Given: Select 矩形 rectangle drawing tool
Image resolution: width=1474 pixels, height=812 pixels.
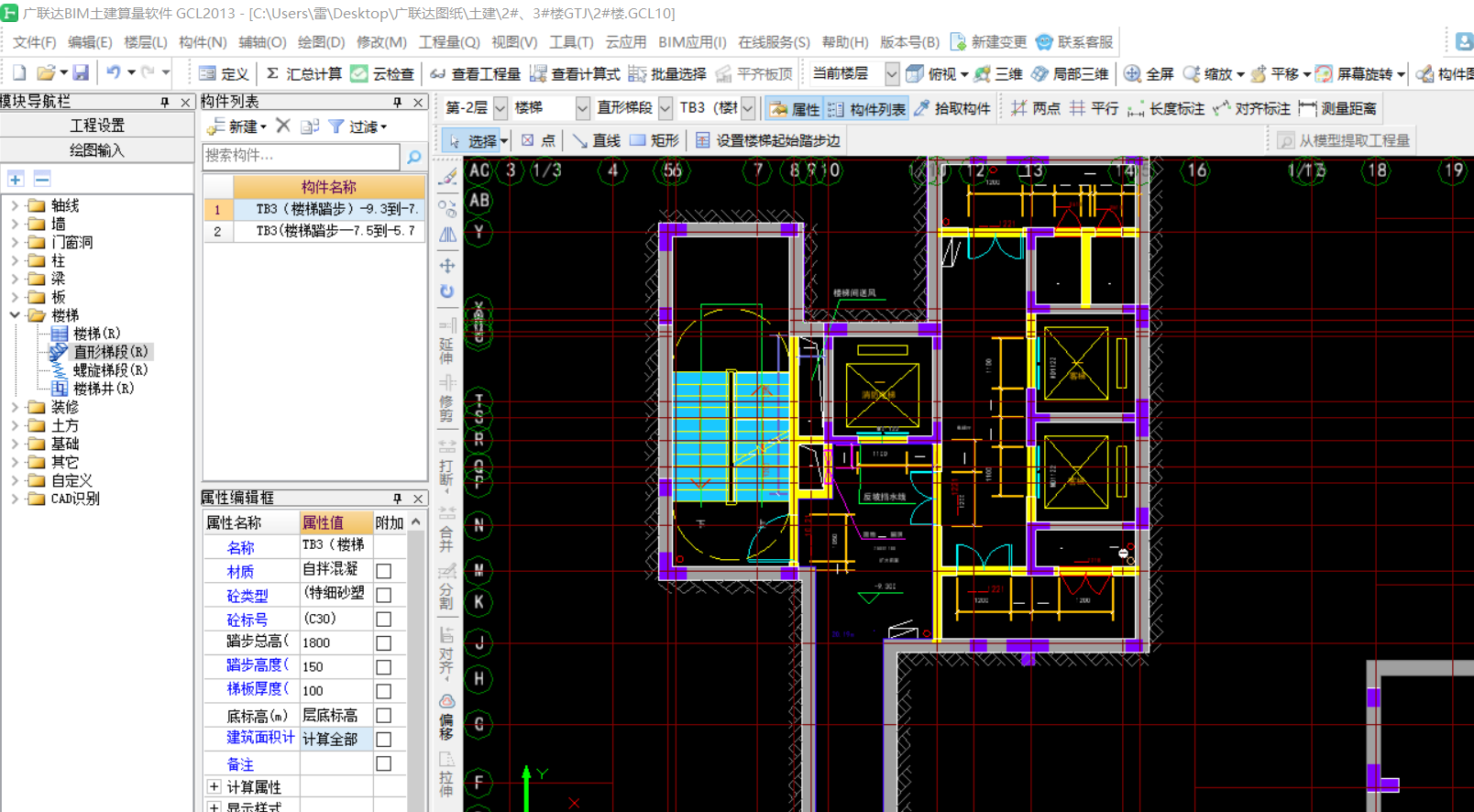Looking at the screenshot, I should point(654,140).
